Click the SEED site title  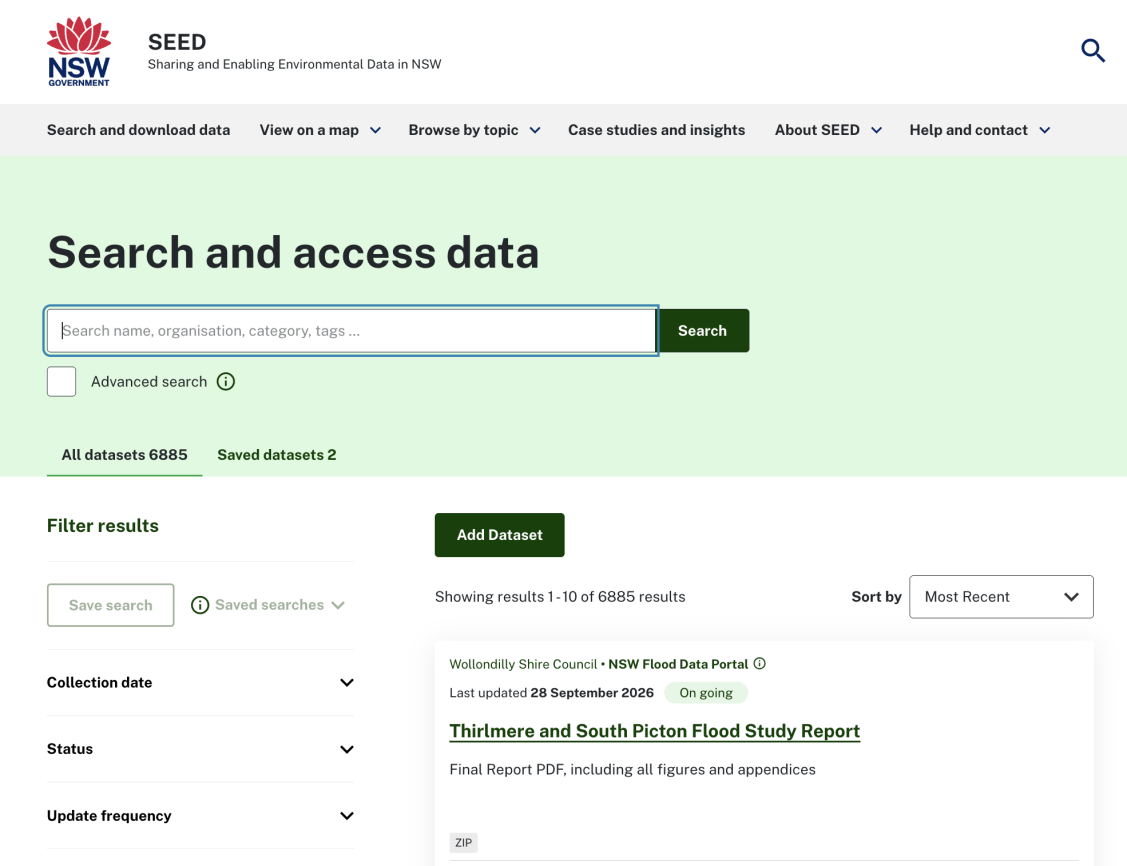[177, 42]
